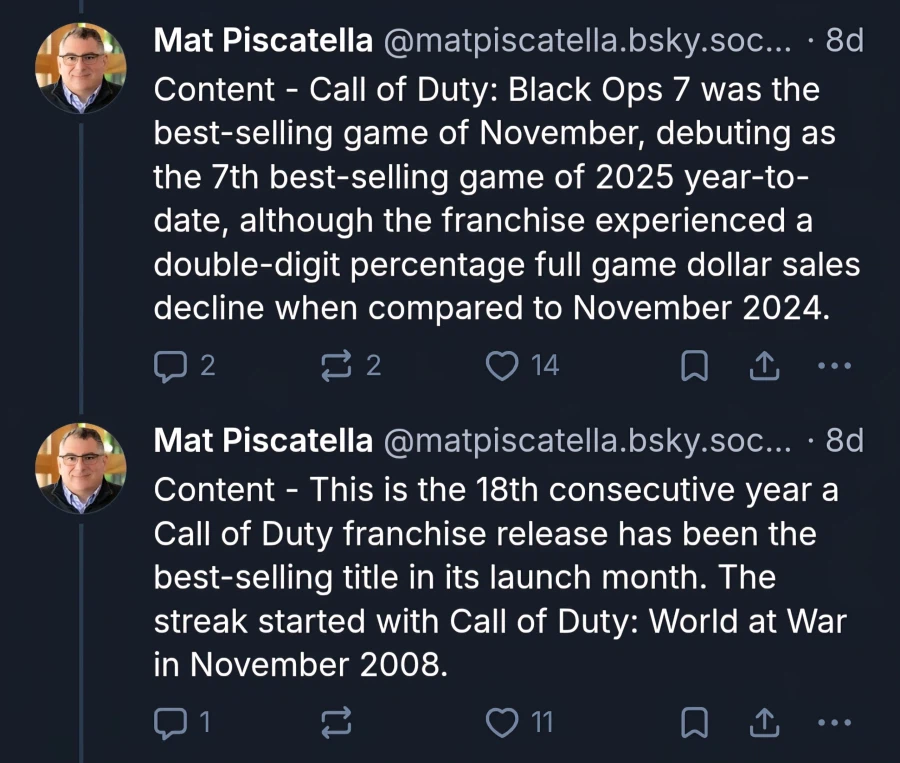900x763 pixels.
Task: Share the Black Ops 7 post
Action: click(x=763, y=366)
